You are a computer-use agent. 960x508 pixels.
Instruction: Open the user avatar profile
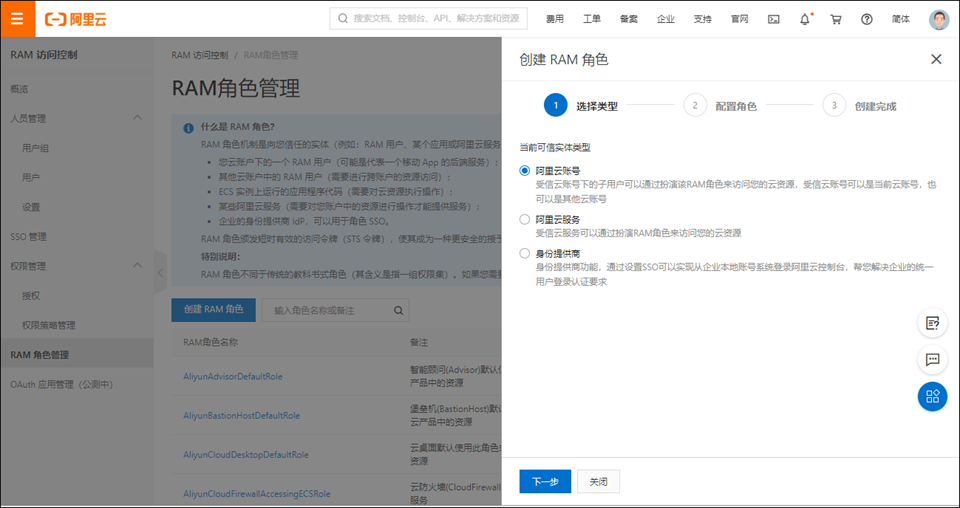click(x=938, y=19)
